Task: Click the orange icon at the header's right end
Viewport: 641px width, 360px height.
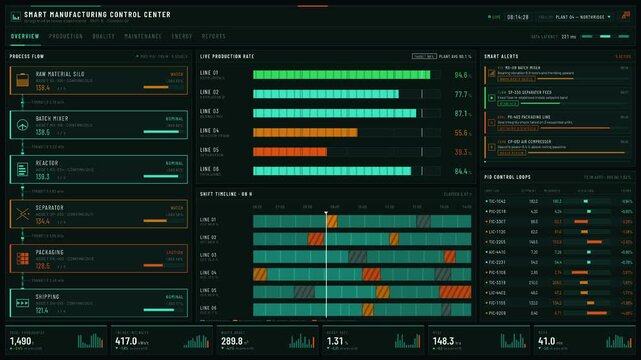Action: [625, 16]
